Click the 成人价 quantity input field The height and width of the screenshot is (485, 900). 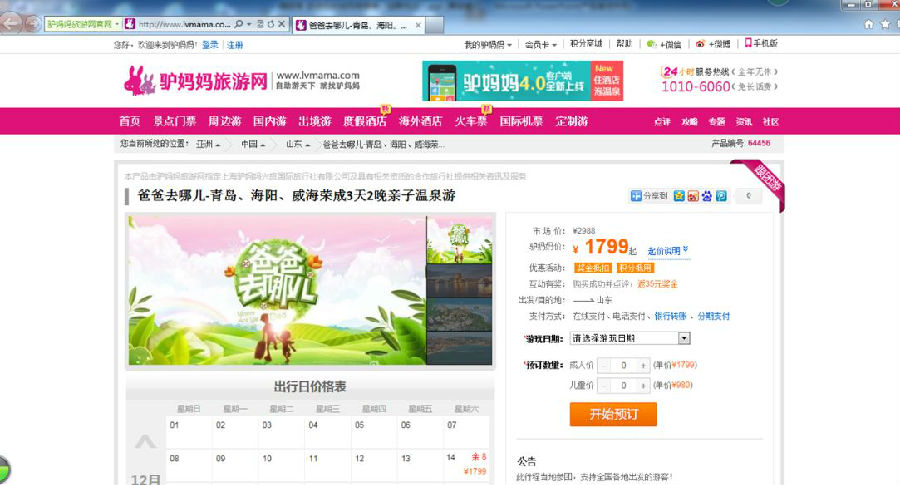(624, 365)
